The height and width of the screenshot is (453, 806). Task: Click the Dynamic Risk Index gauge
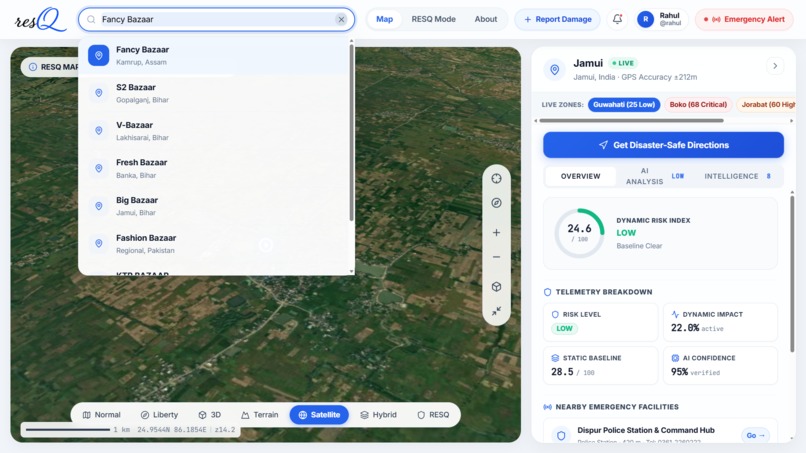(x=579, y=233)
